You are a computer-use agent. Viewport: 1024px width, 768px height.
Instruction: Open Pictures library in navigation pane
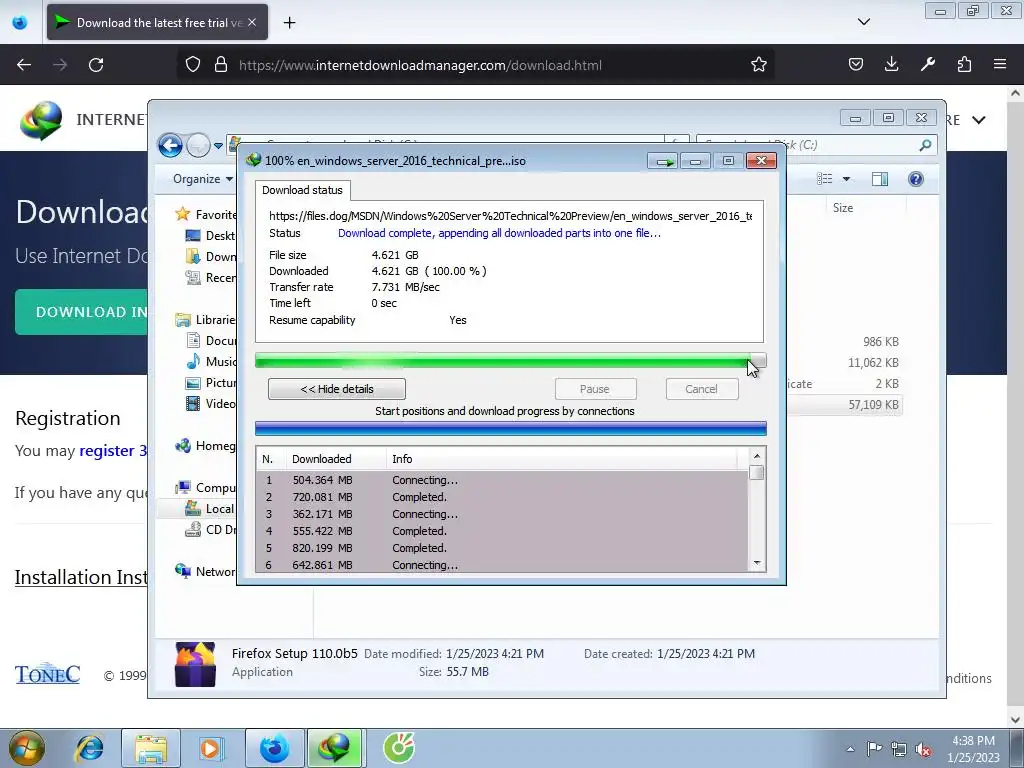point(210,383)
